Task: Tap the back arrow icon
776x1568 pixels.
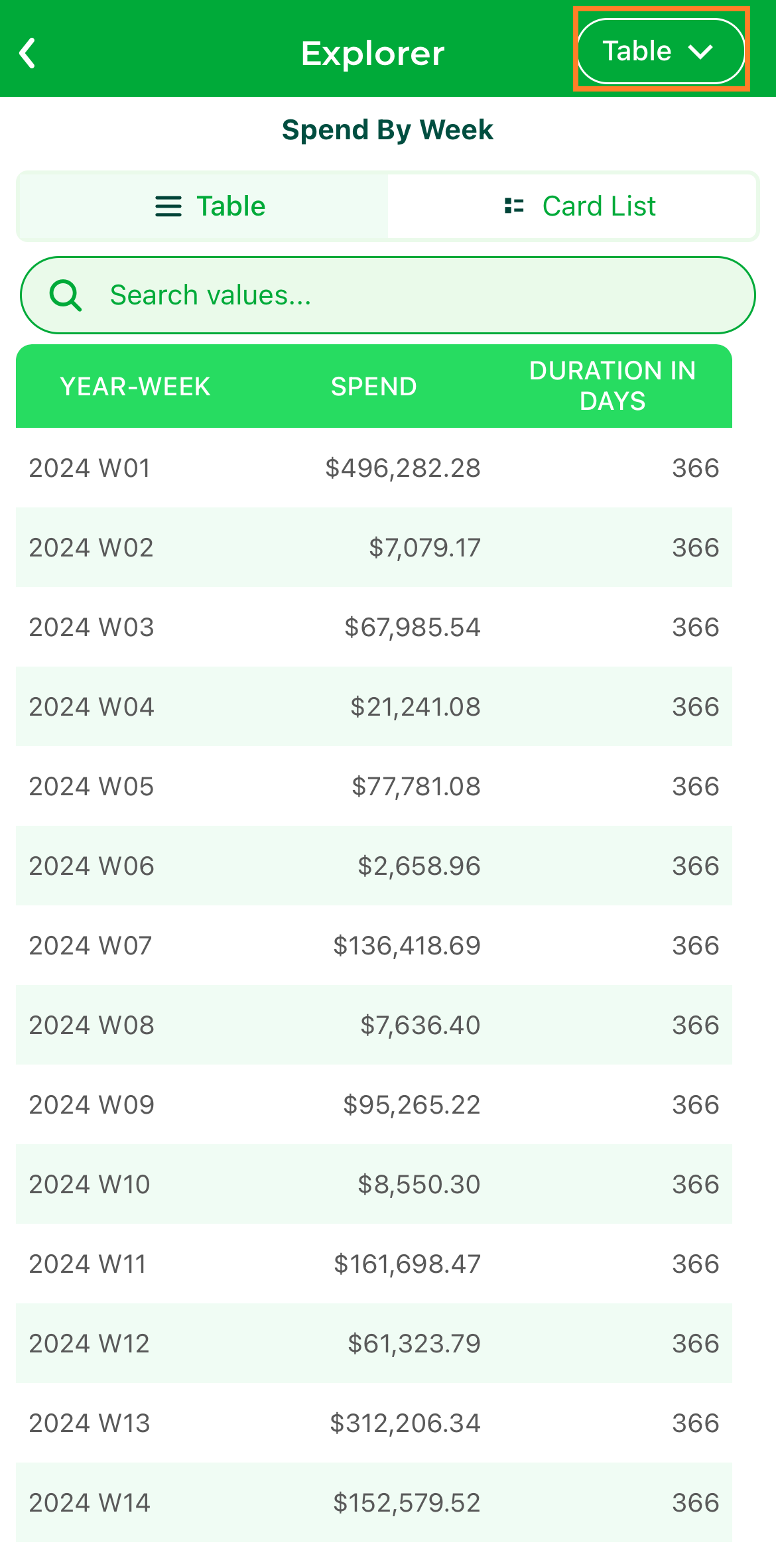Action: pos(28,53)
